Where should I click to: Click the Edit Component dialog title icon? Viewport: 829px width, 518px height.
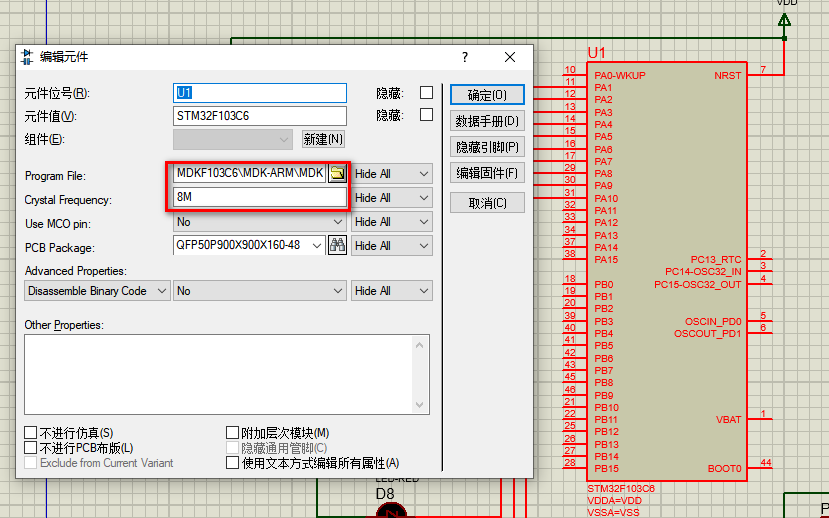[26, 57]
